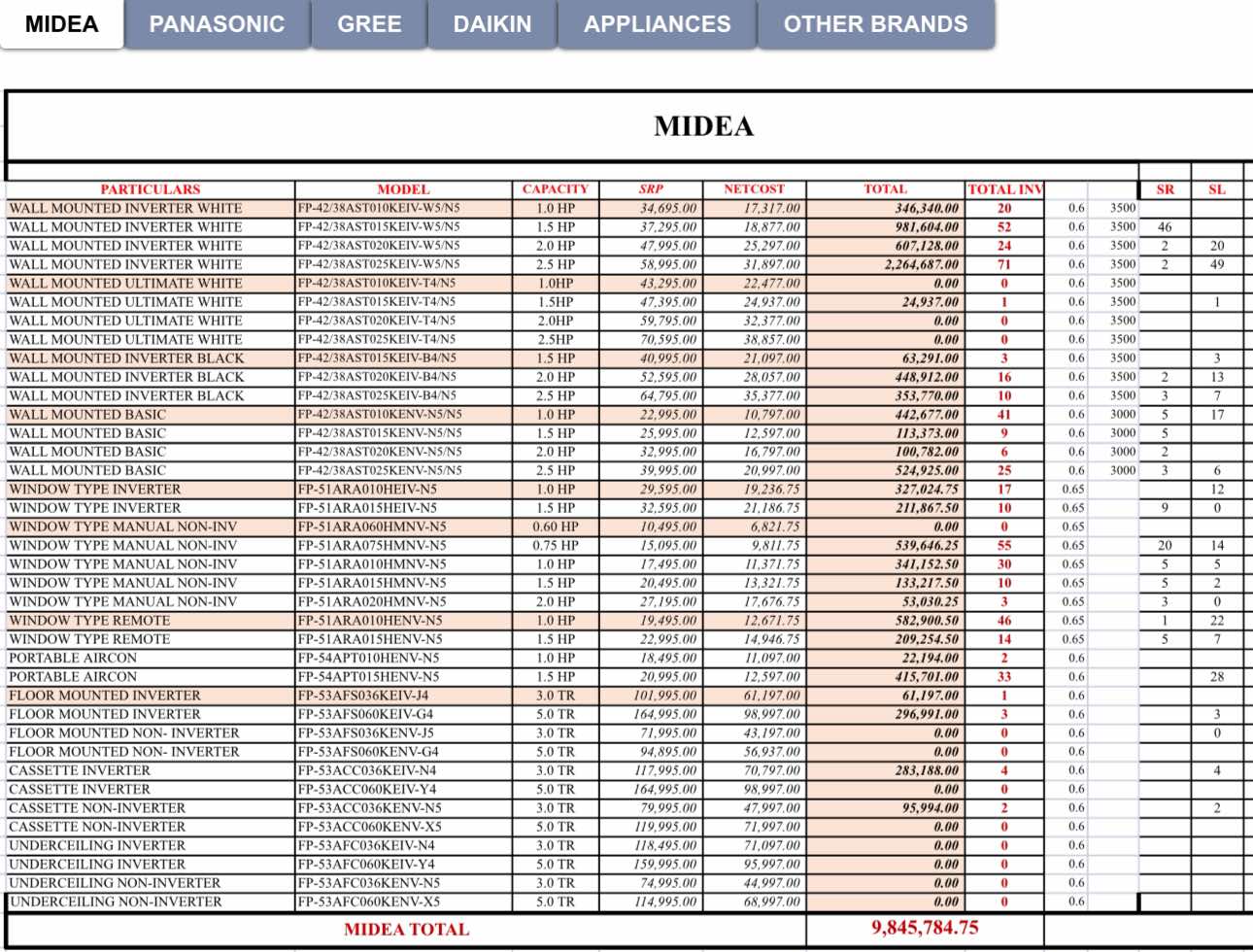Image resolution: width=1253 pixels, height=952 pixels.
Task: Click total inventory value 71
Action: [x=1004, y=264]
